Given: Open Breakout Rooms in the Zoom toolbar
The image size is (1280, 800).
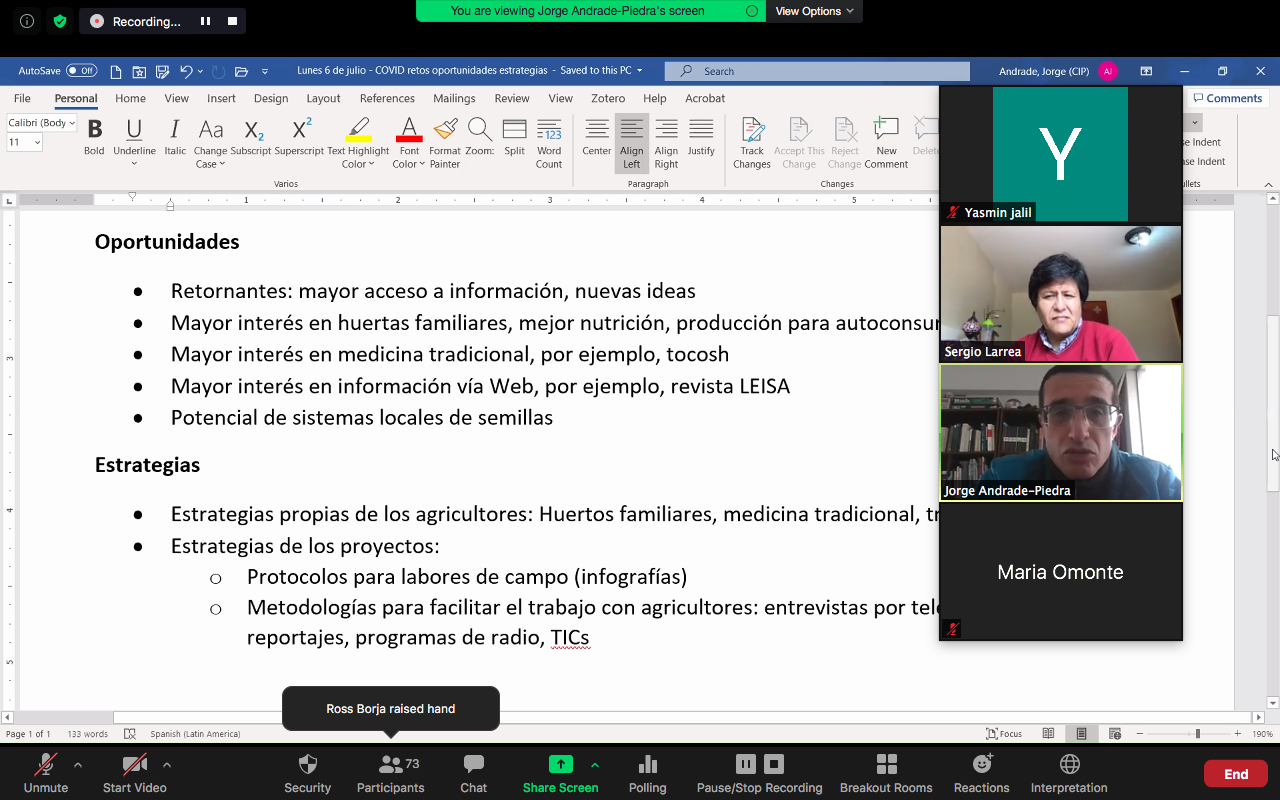Looking at the screenshot, I should click(x=886, y=765).
